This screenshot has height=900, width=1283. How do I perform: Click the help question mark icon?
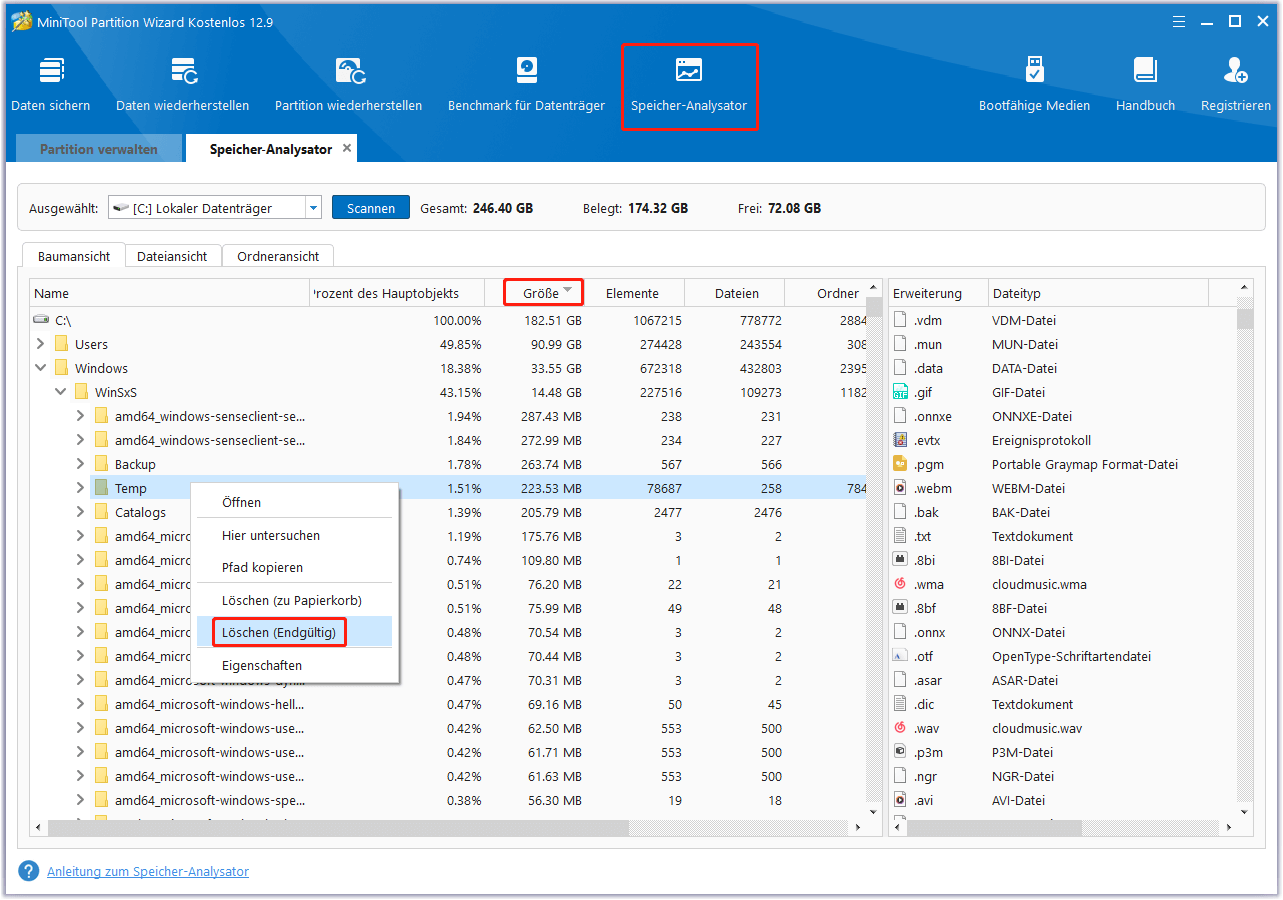pyautogui.click(x=29, y=871)
